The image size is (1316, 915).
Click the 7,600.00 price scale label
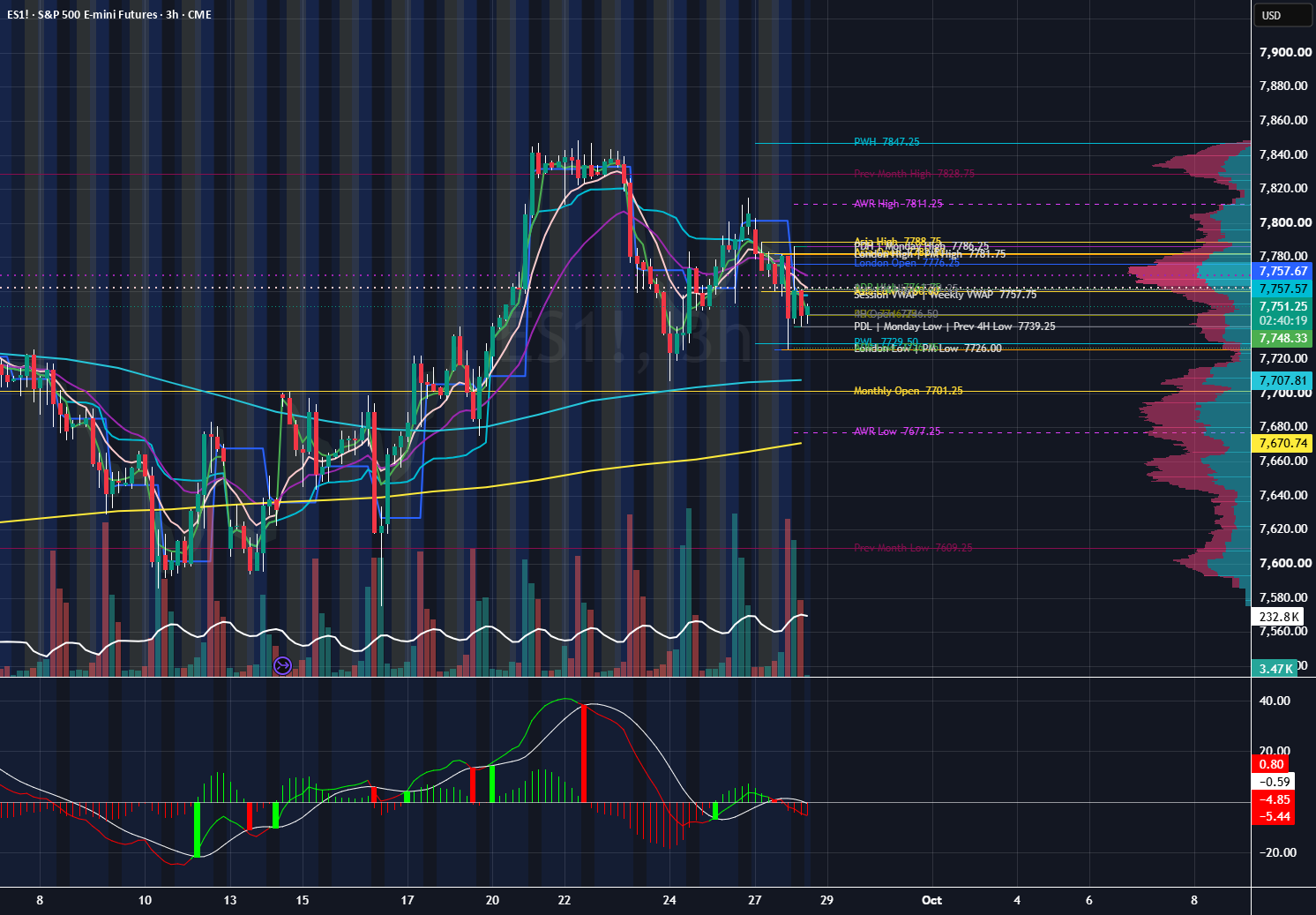tap(1285, 563)
